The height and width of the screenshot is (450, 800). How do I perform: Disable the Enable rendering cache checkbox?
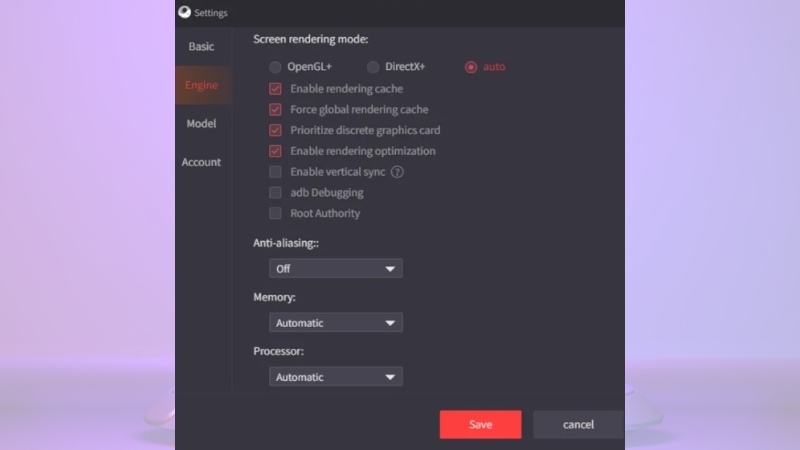point(275,89)
